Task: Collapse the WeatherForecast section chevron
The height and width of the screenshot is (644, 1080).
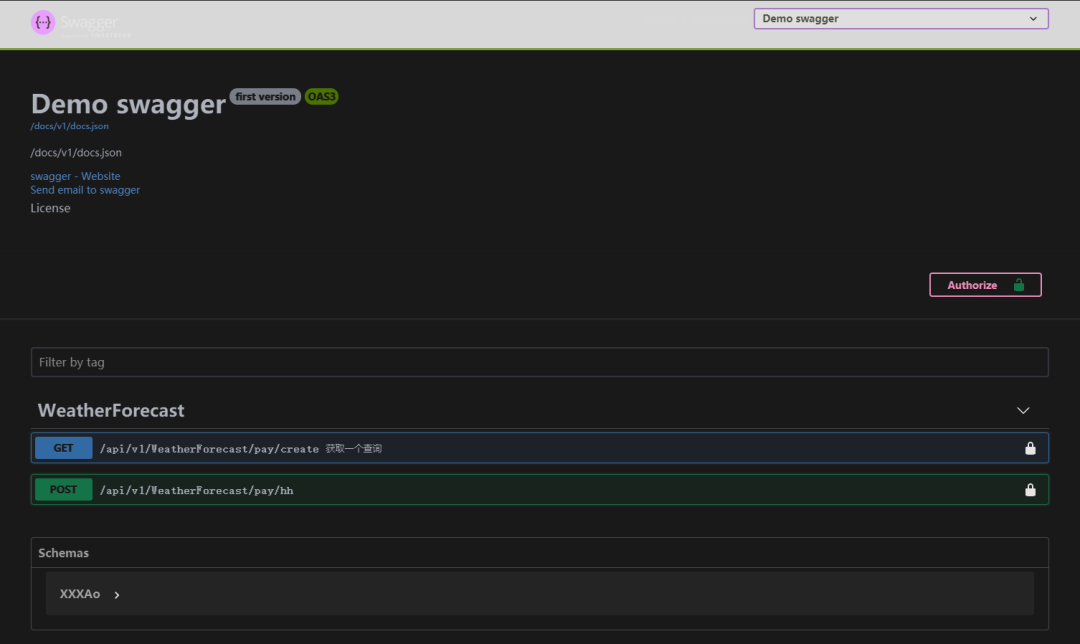Action: pyautogui.click(x=1023, y=411)
